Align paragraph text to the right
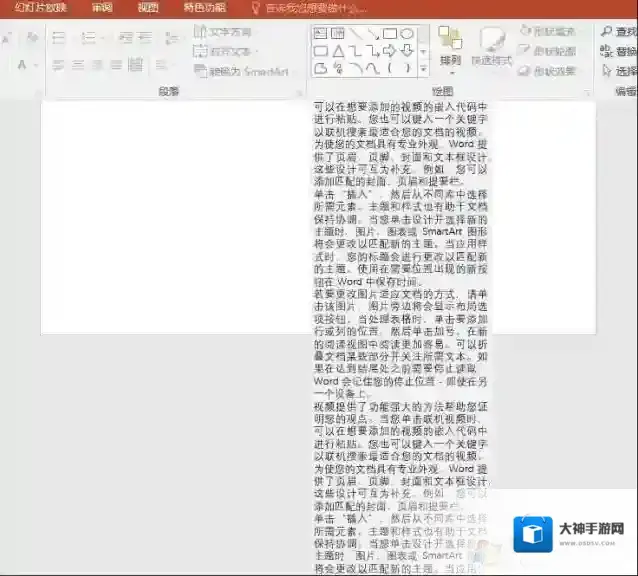638x576 pixels. [97, 65]
